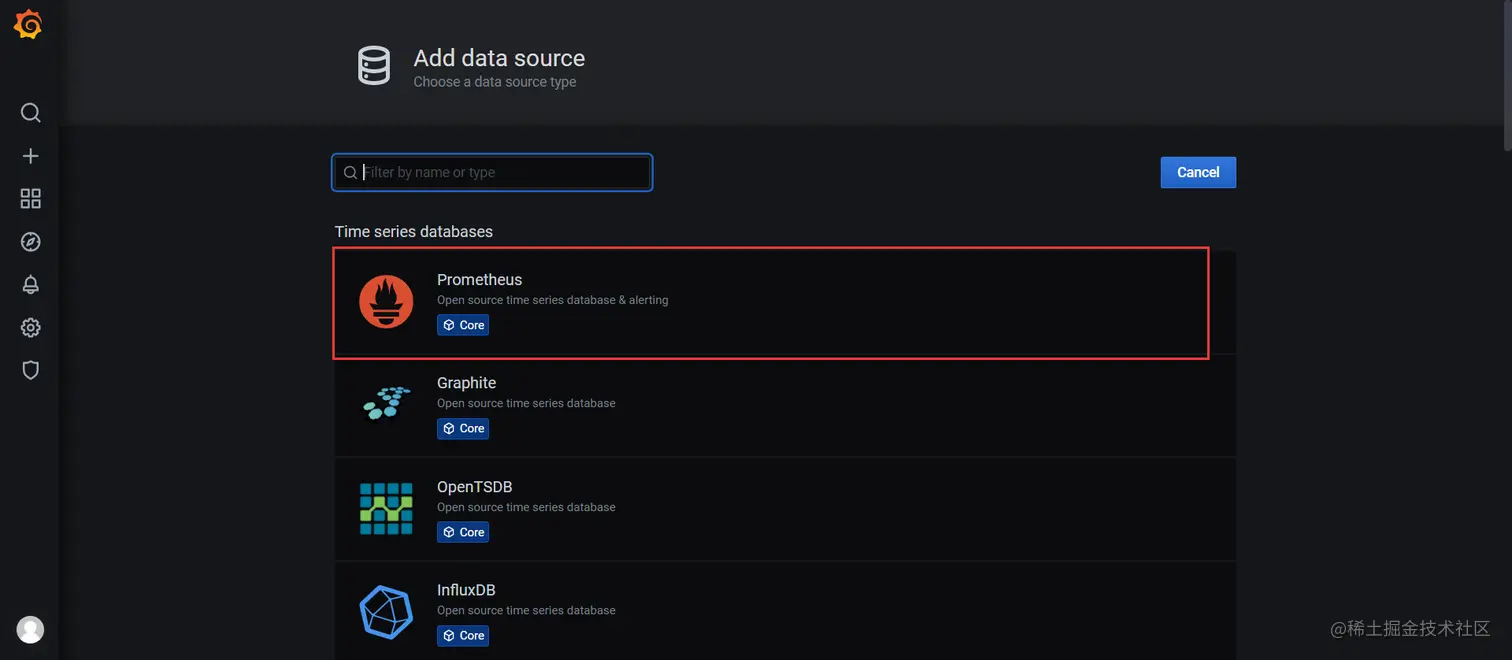Open the Dashboards grid icon
The height and width of the screenshot is (660, 1512).
point(31,199)
